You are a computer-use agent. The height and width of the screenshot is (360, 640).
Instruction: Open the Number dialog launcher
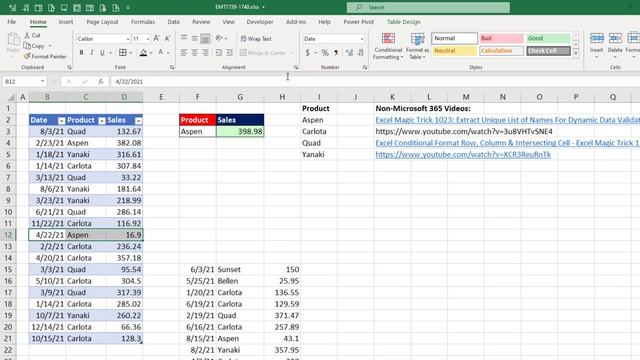click(364, 67)
